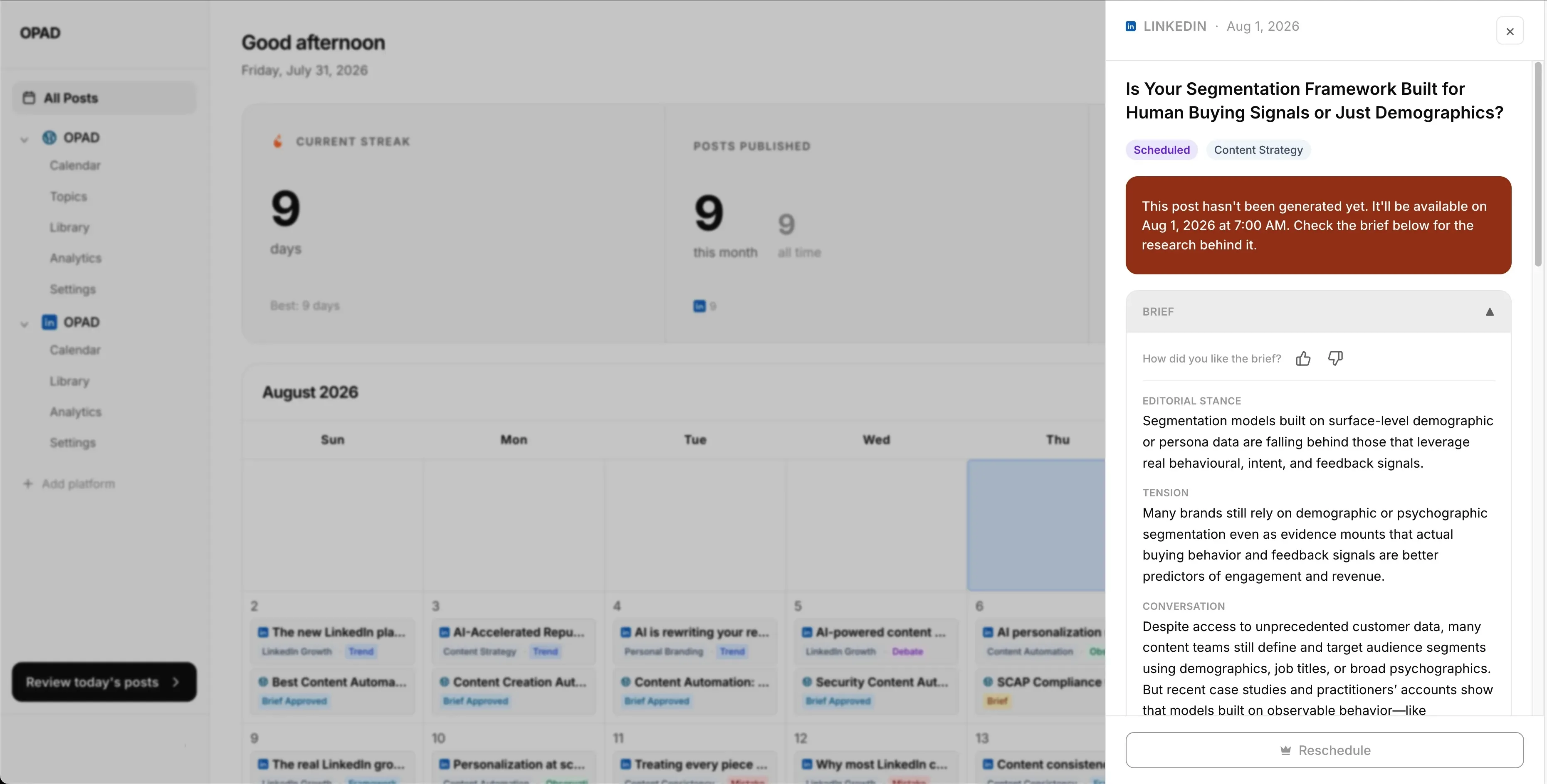Image resolution: width=1547 pixels, height=784 pixels.
Task: Click the All Posts calendar icon
Action: (x=29, y=98)
